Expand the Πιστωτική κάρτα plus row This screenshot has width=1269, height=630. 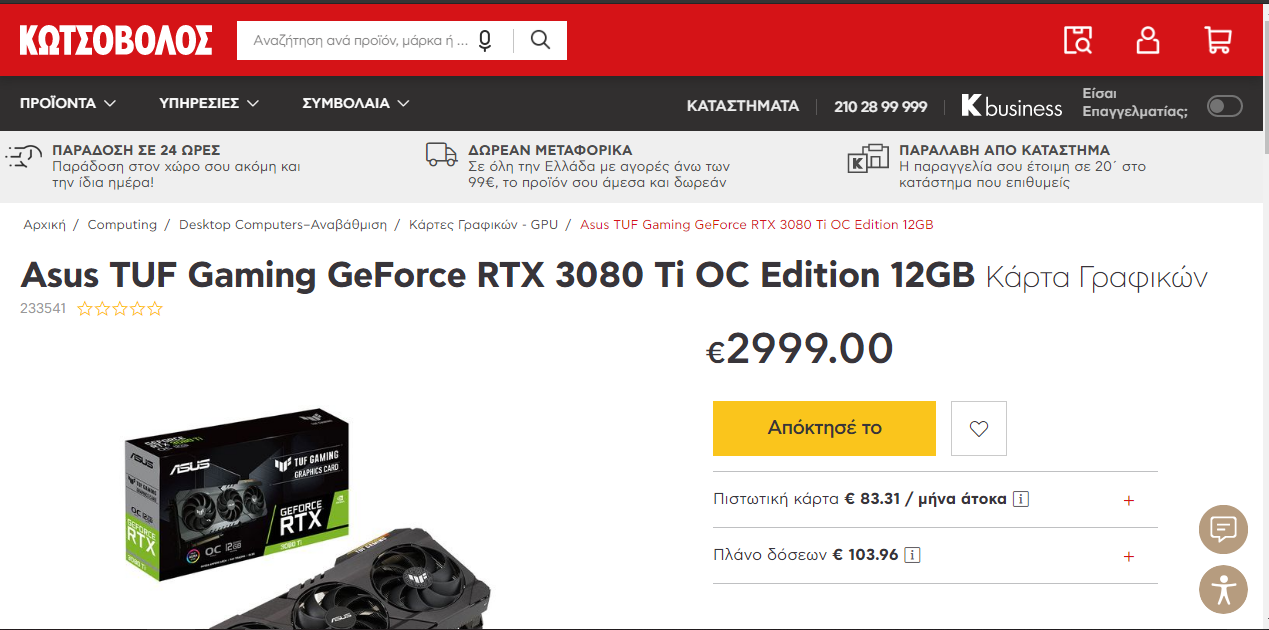[x=935, y=499]
